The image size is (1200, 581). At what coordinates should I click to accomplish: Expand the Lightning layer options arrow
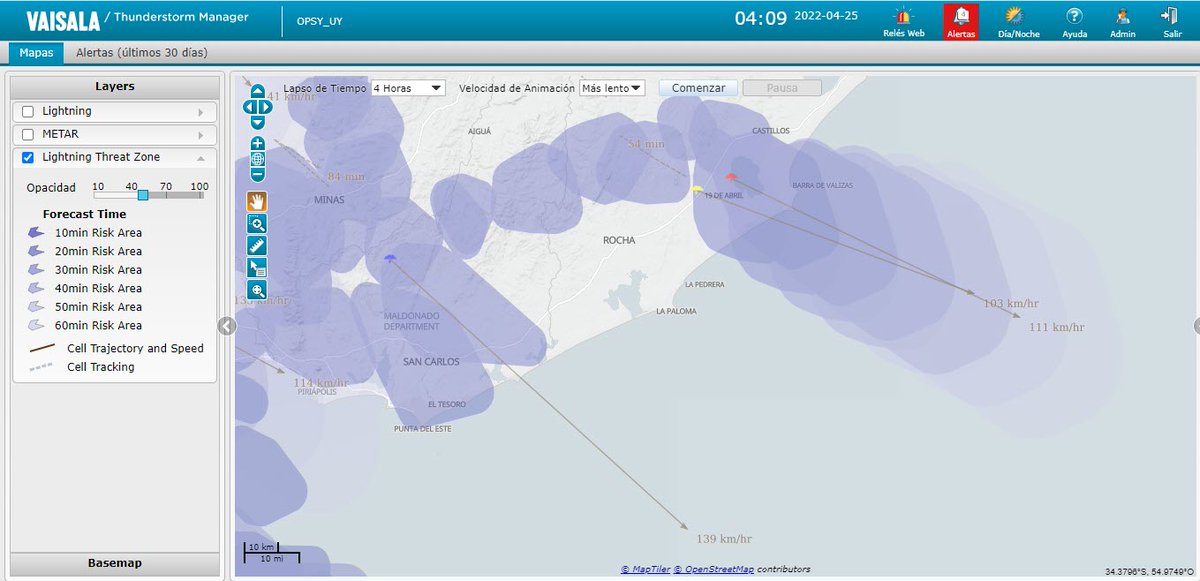(201, 112)
